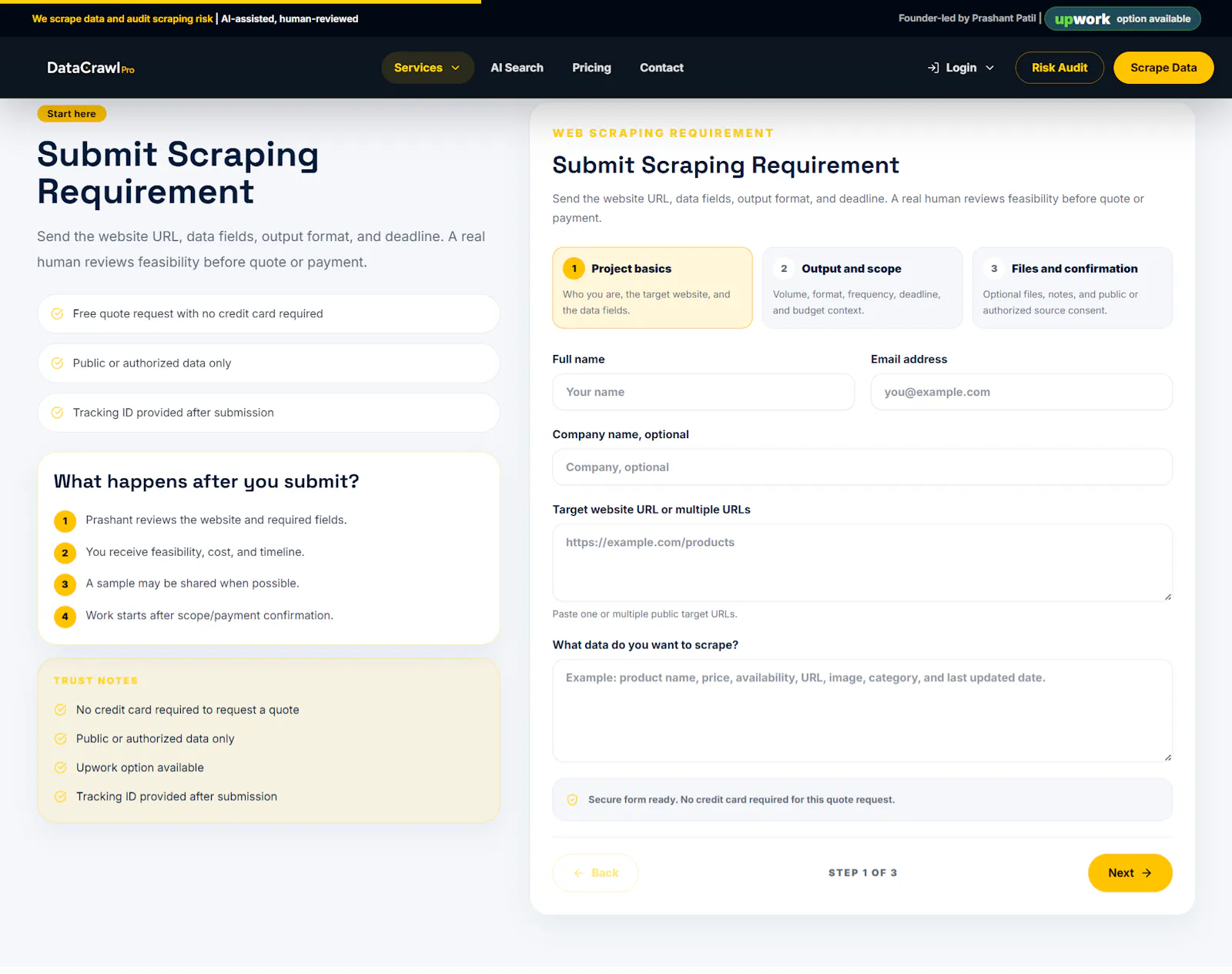This screenshot has width=1232, height=974.
Task: Click step number 2 circle icon
Action: click(784, 269)
